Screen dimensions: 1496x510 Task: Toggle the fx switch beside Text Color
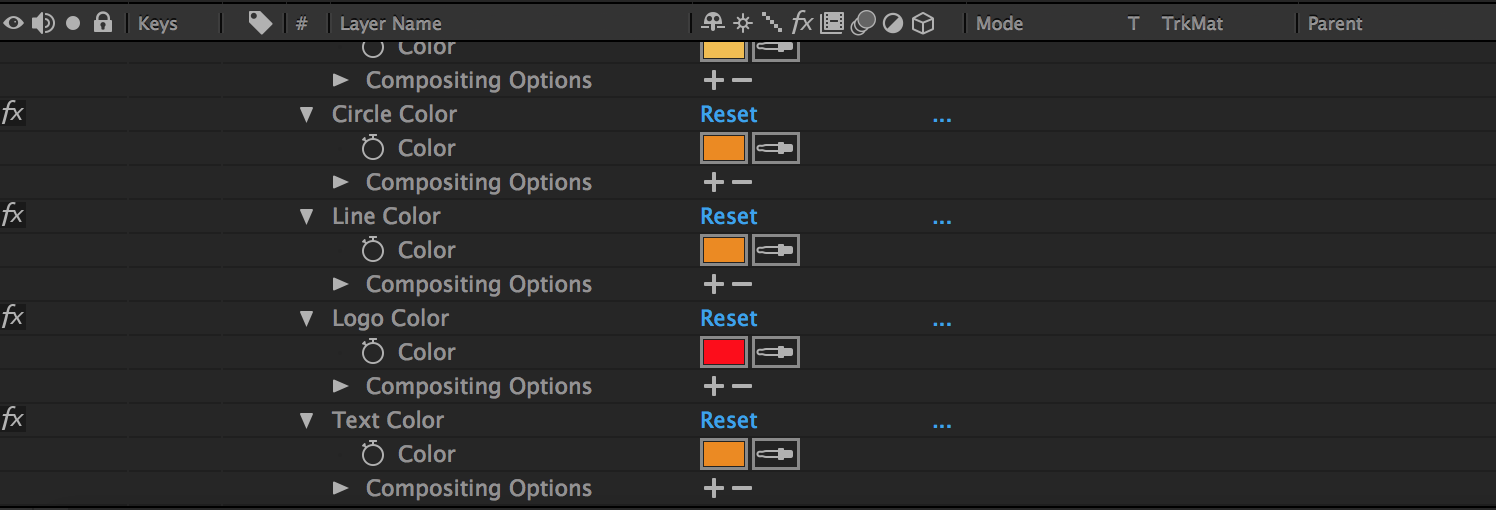point(12,419)
